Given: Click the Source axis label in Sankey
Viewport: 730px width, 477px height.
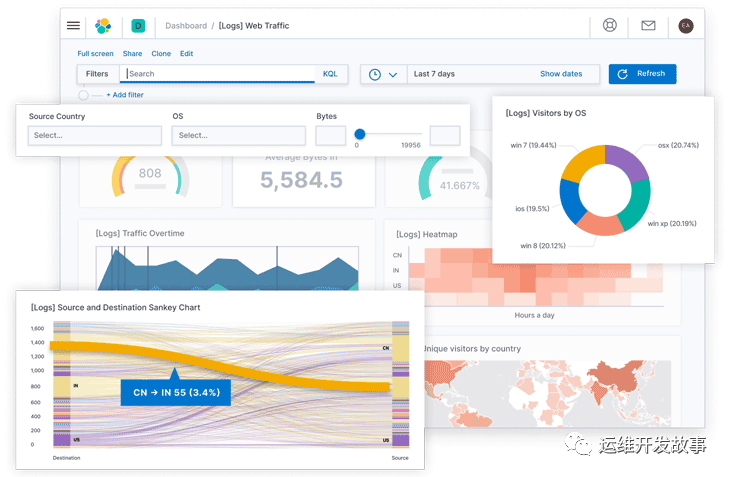Looking at the screenshot, I should (x=400, y=458).
